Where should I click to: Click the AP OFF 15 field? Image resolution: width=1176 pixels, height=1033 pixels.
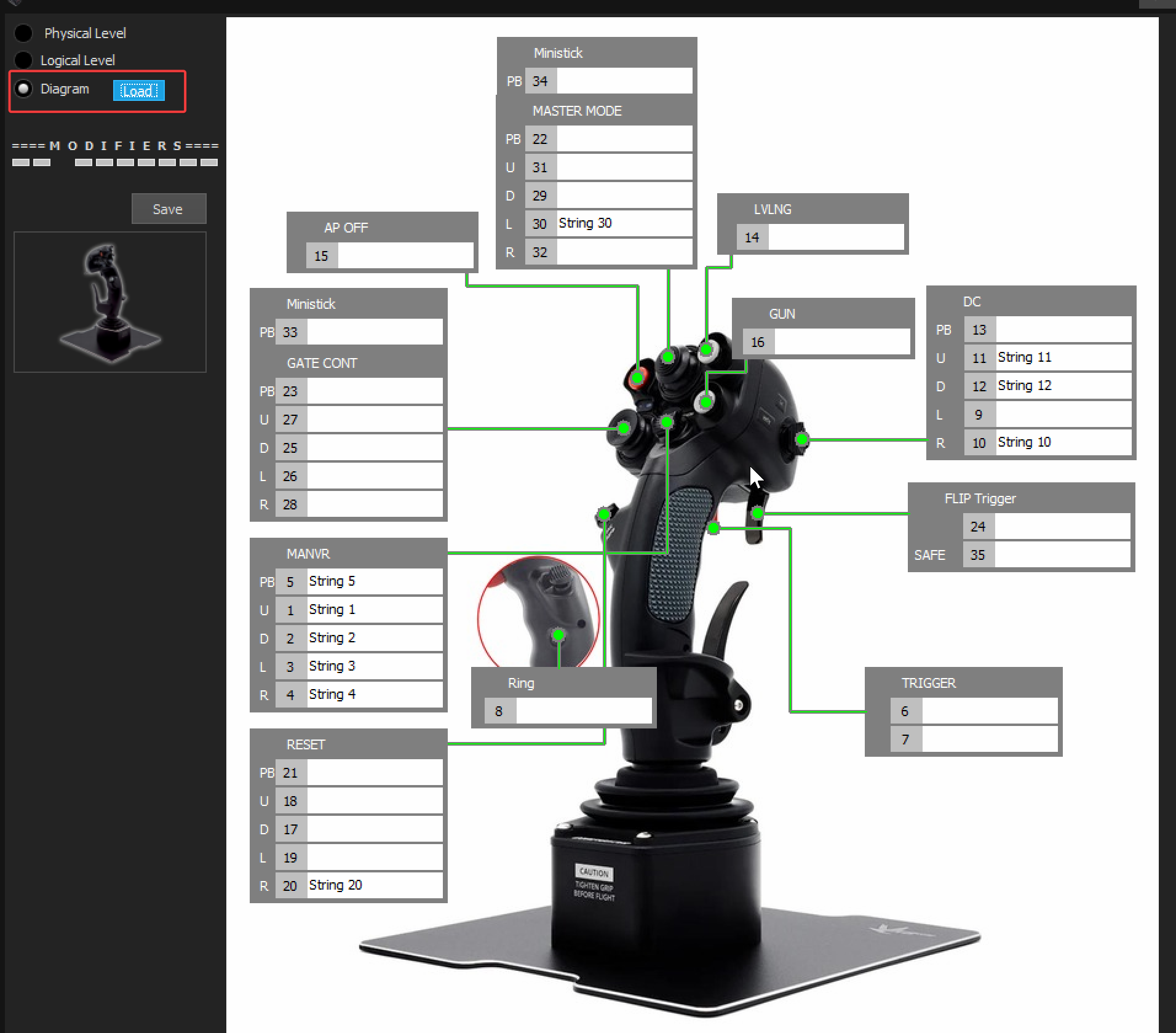click(x=405, y=255)
